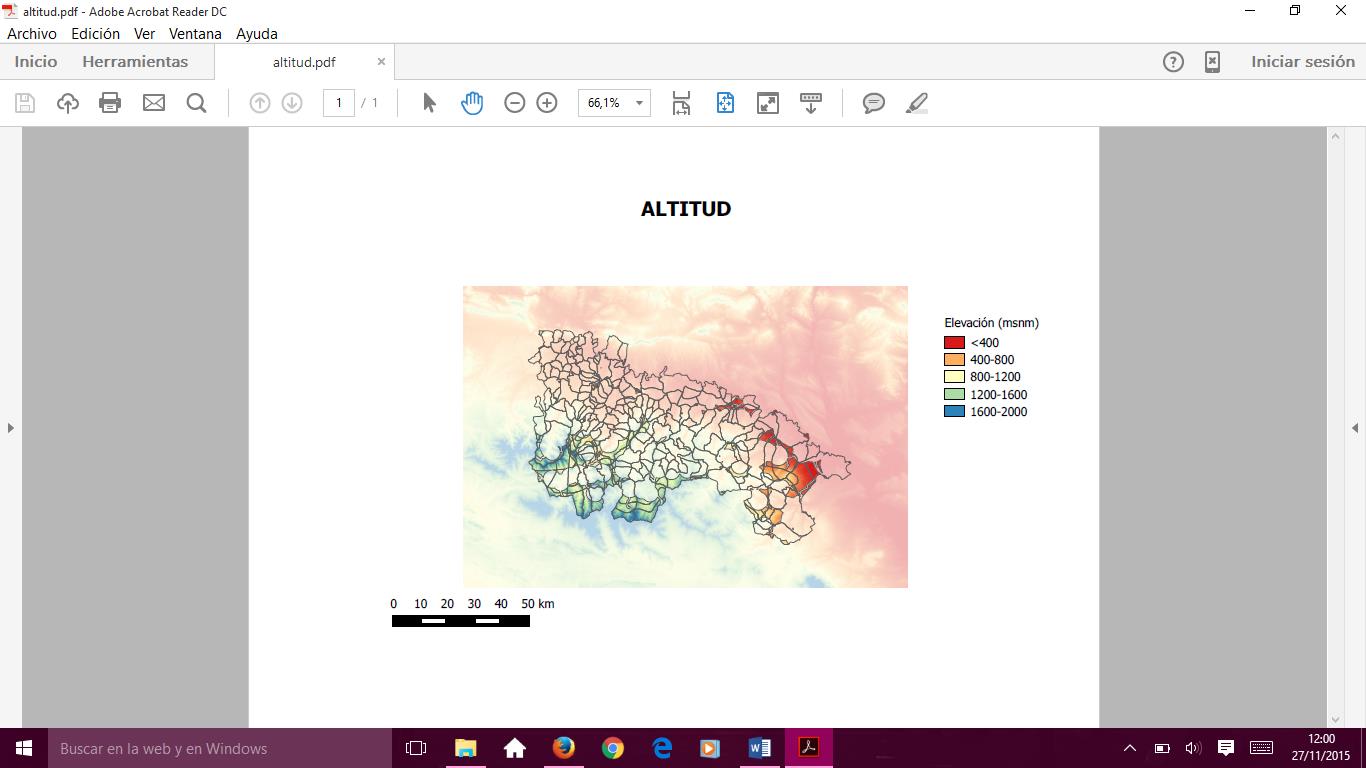Open Firefox from the Windows taskbar
Viewport: 1366px width, 768px height.
click(564, 748)
